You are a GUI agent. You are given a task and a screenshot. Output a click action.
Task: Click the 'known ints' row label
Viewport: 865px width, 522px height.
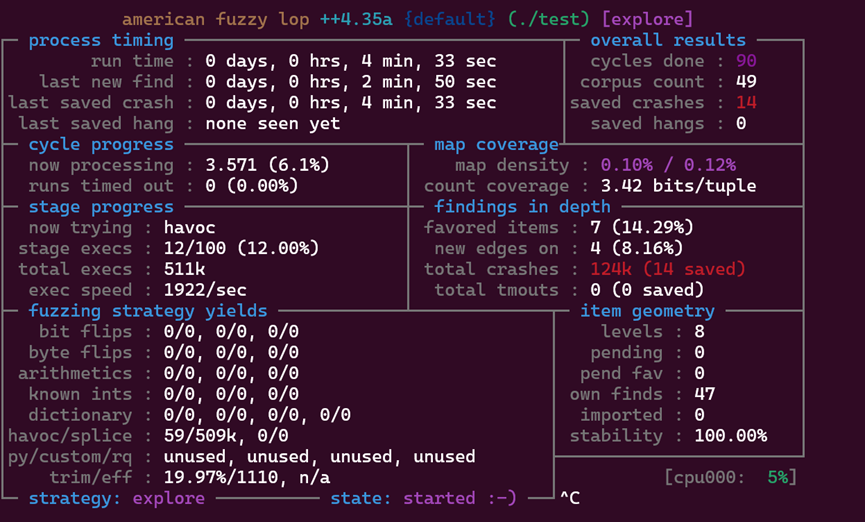[x=81, y=396]
